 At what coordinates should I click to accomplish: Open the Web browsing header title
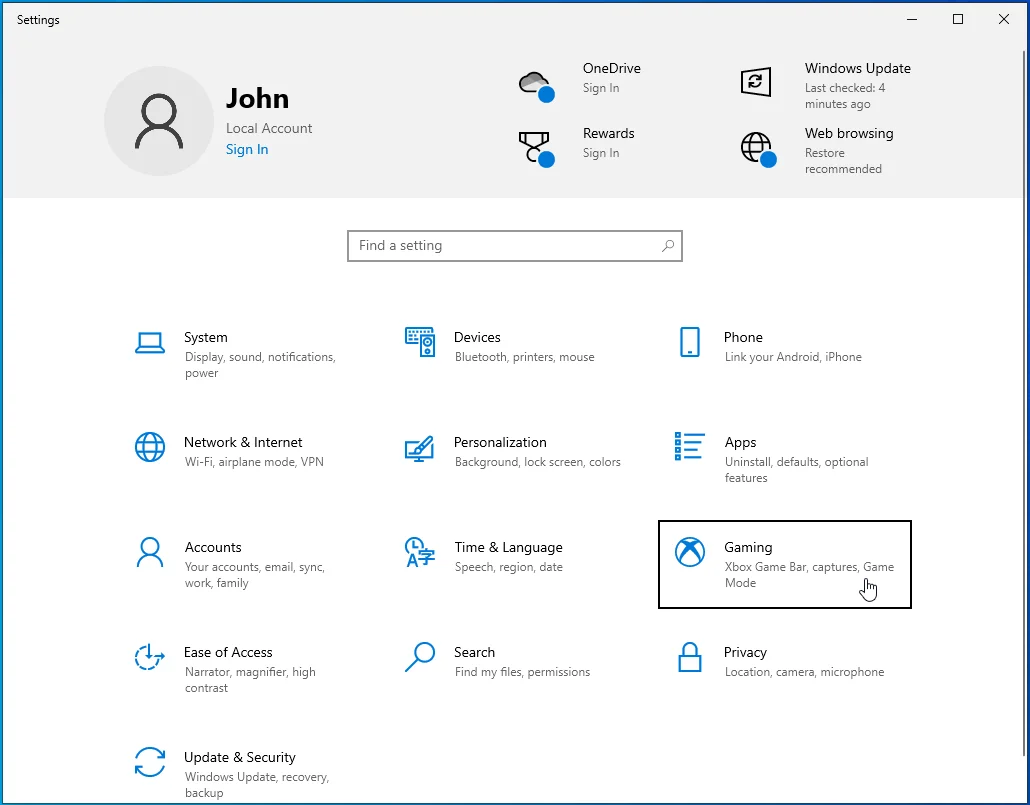(849, 133)
